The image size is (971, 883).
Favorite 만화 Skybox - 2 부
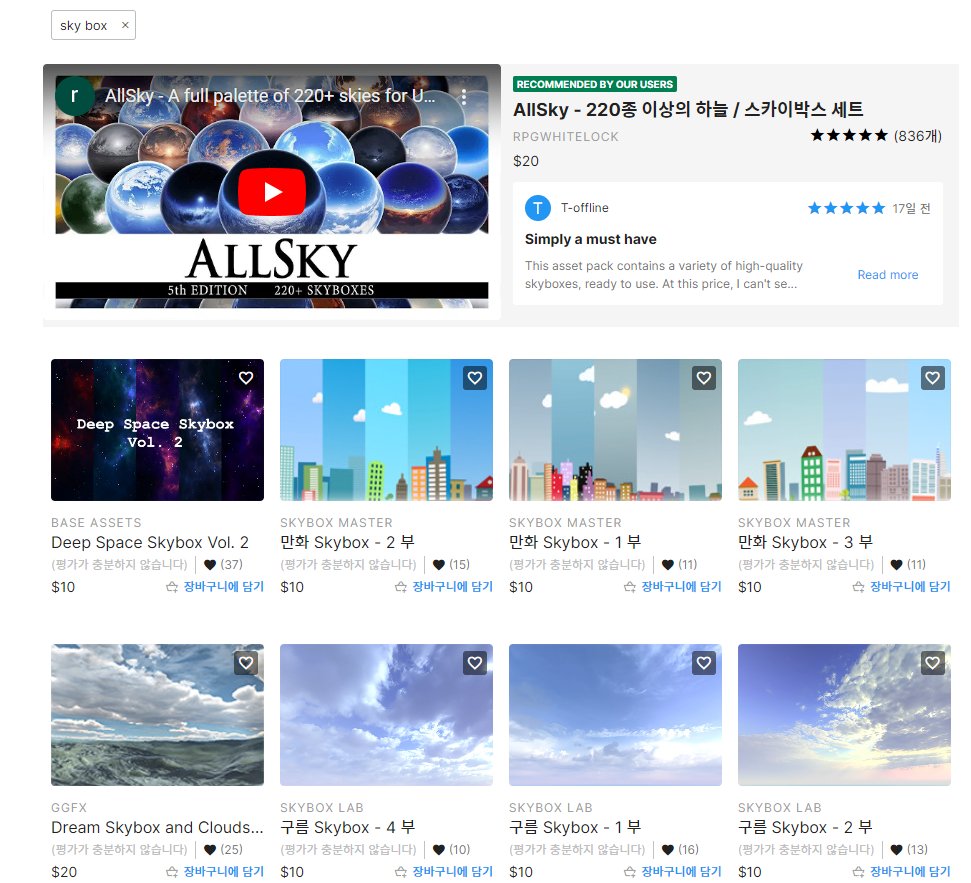(475, 378)
